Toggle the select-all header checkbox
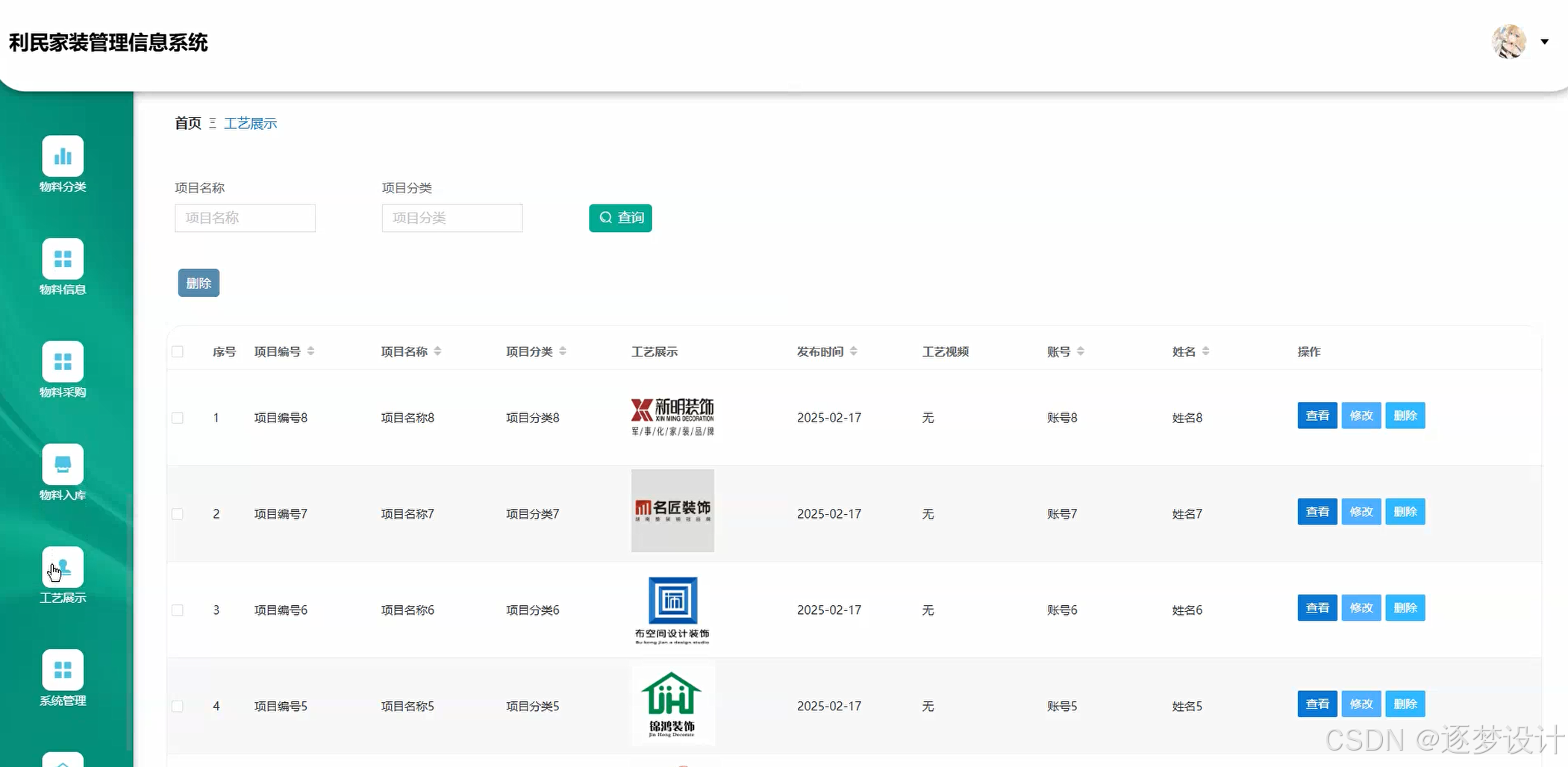The height and width of the screenshot is (767, 1568). click(x=178, y=351)
